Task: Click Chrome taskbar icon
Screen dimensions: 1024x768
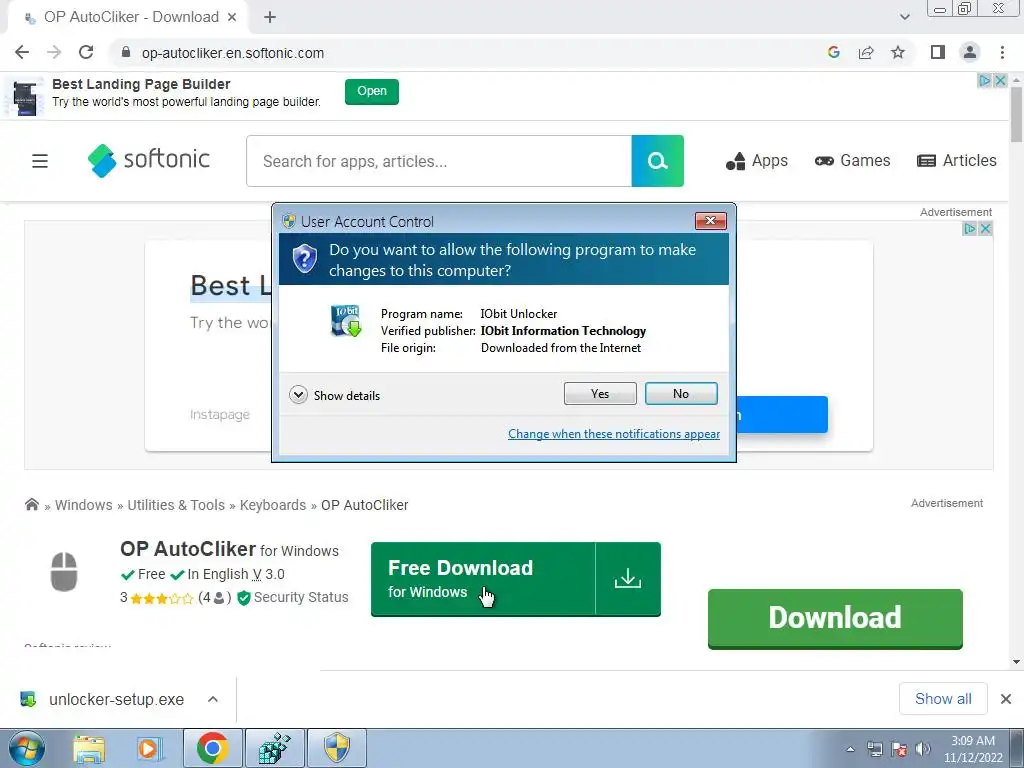Action: [x=213, y=748]
